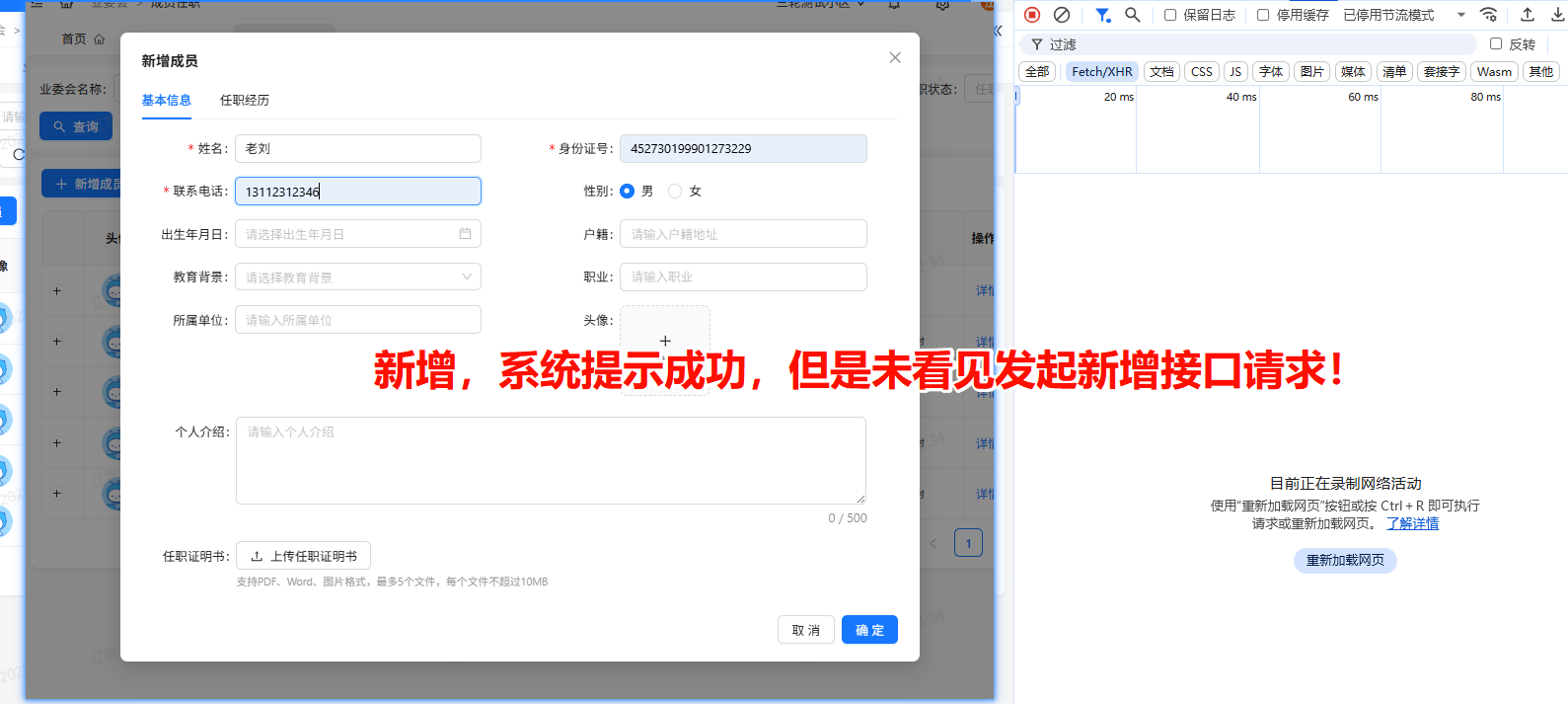Open the 了解详情 link
Image resolution: width=1568 pixels, height=704 pixels.
[1412, 523]
